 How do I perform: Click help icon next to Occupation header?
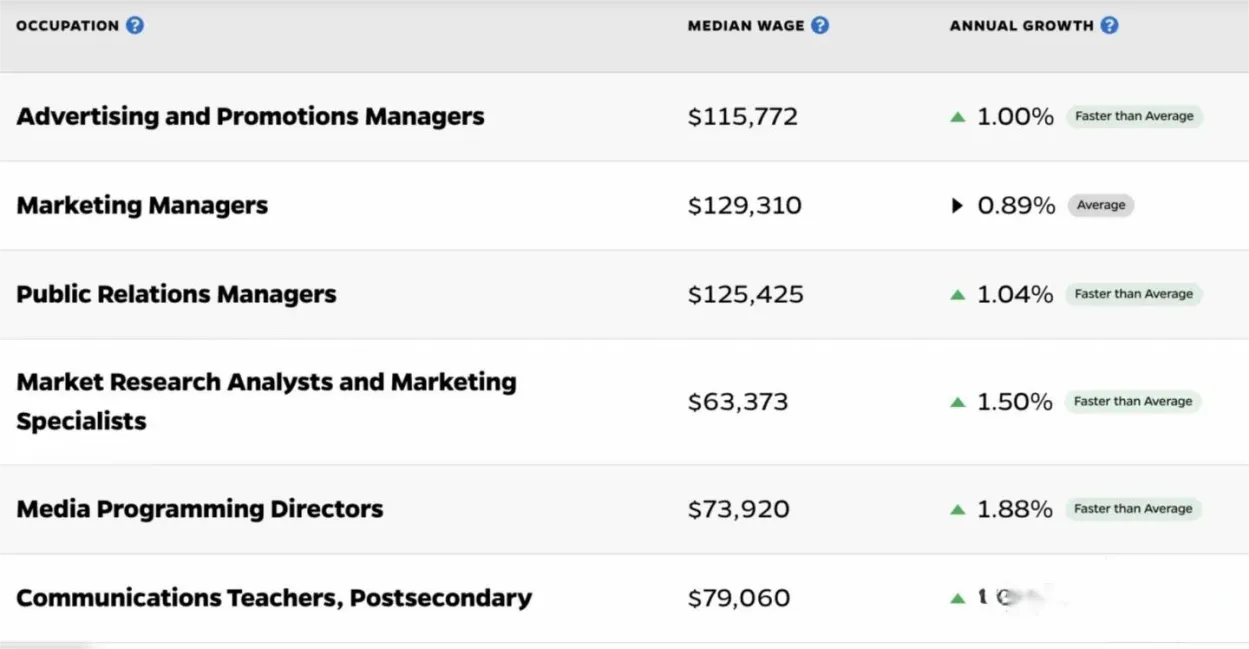coord(135,26)
